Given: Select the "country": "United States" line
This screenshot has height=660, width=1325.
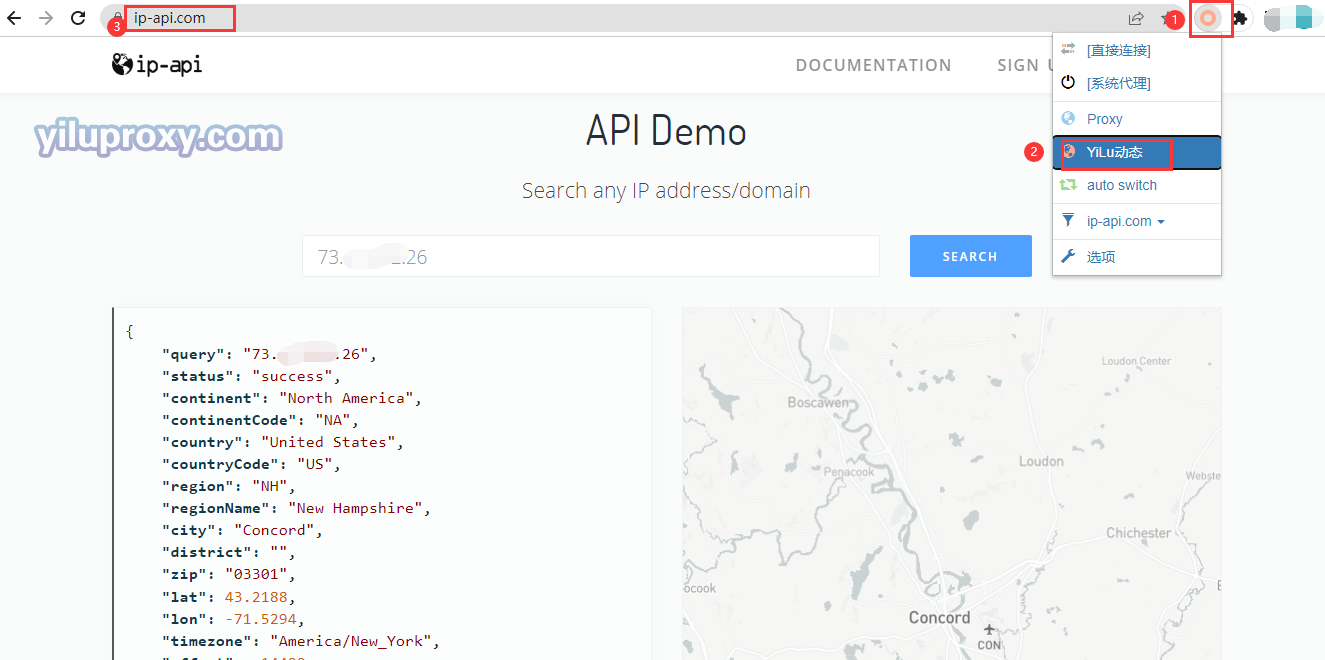Looking at the screenshot, I should point(283,442).
